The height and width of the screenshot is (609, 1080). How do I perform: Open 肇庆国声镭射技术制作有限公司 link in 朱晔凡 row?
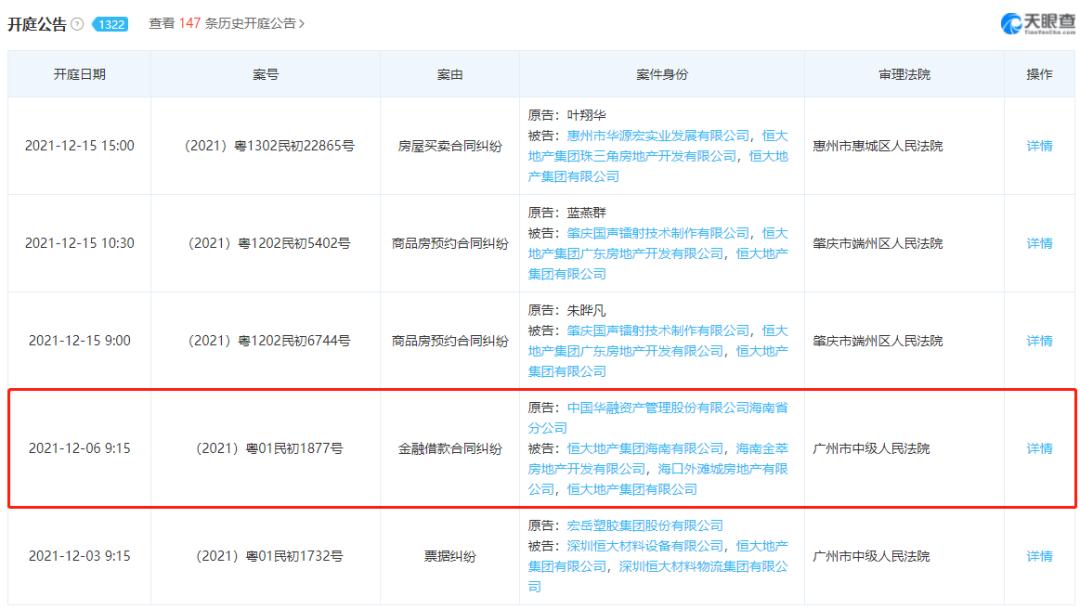(658, 331)
